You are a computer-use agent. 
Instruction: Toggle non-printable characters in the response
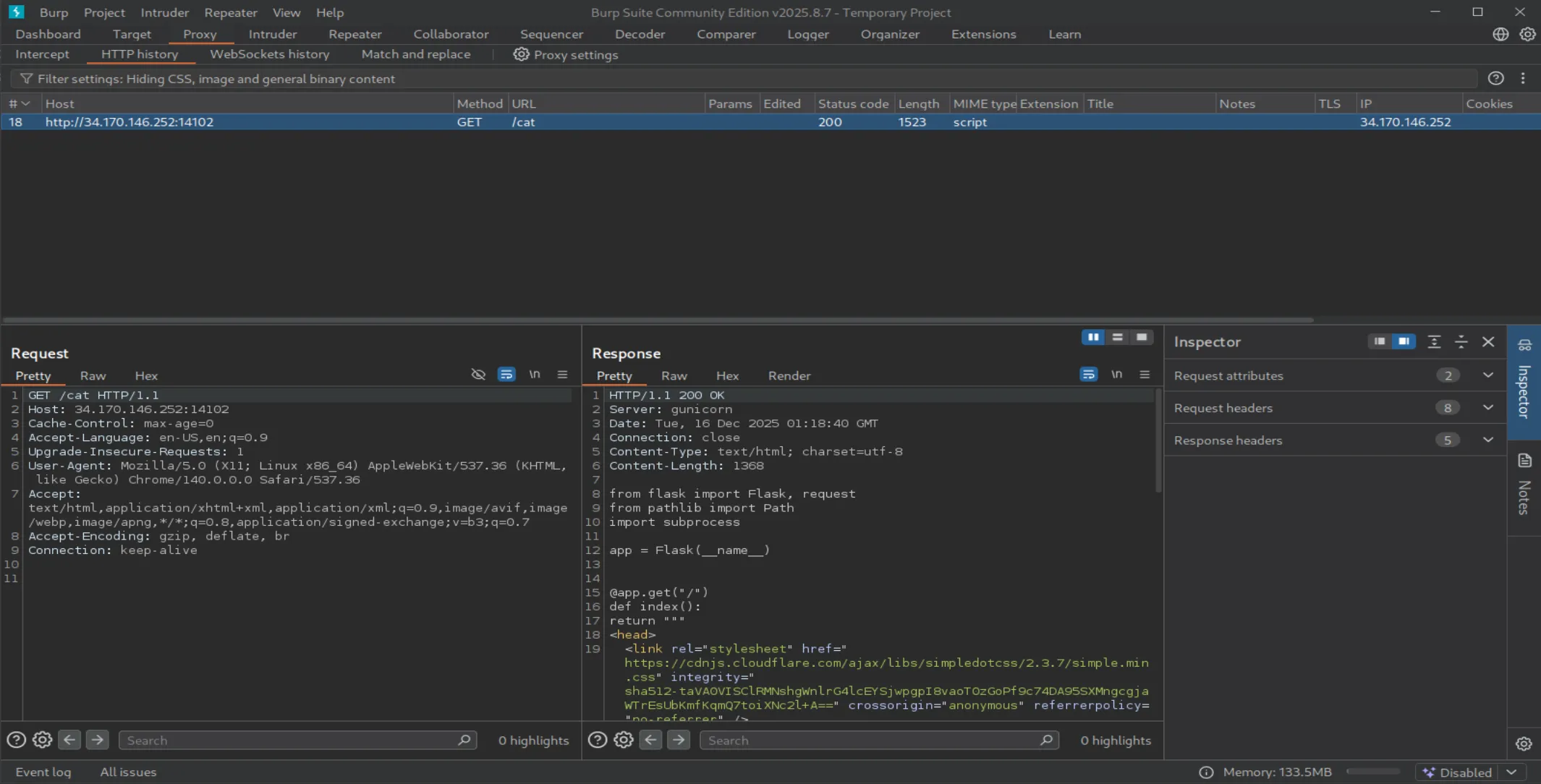click(x=1116, y=375)
